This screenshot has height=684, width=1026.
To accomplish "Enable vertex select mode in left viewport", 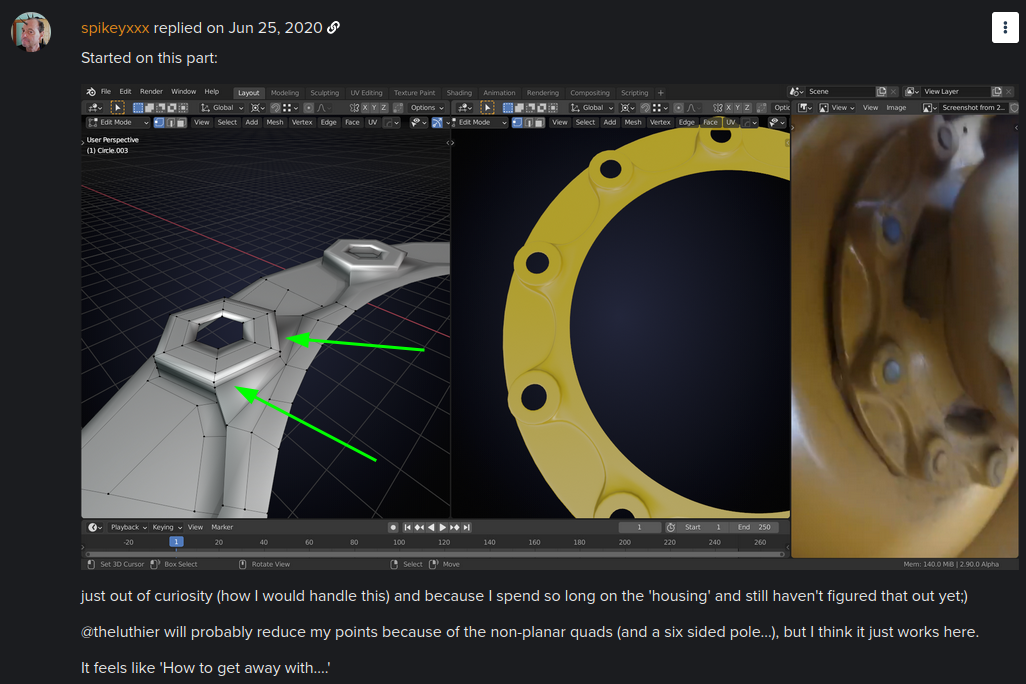I will click(157, 123).
